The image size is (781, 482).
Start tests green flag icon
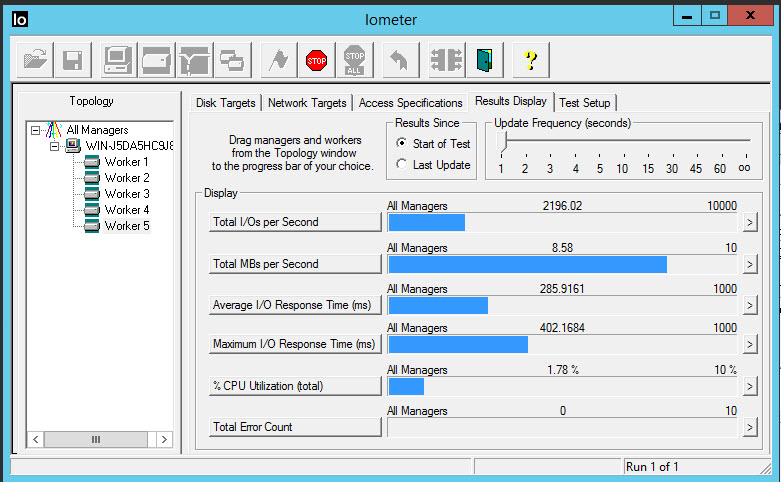[279, 60]
